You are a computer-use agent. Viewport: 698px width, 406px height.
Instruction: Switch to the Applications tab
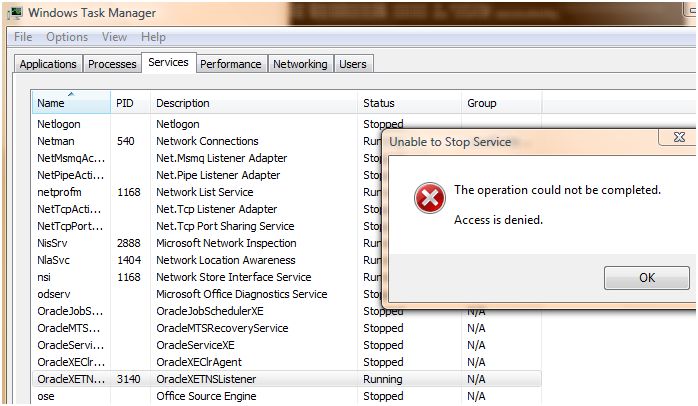47,64
